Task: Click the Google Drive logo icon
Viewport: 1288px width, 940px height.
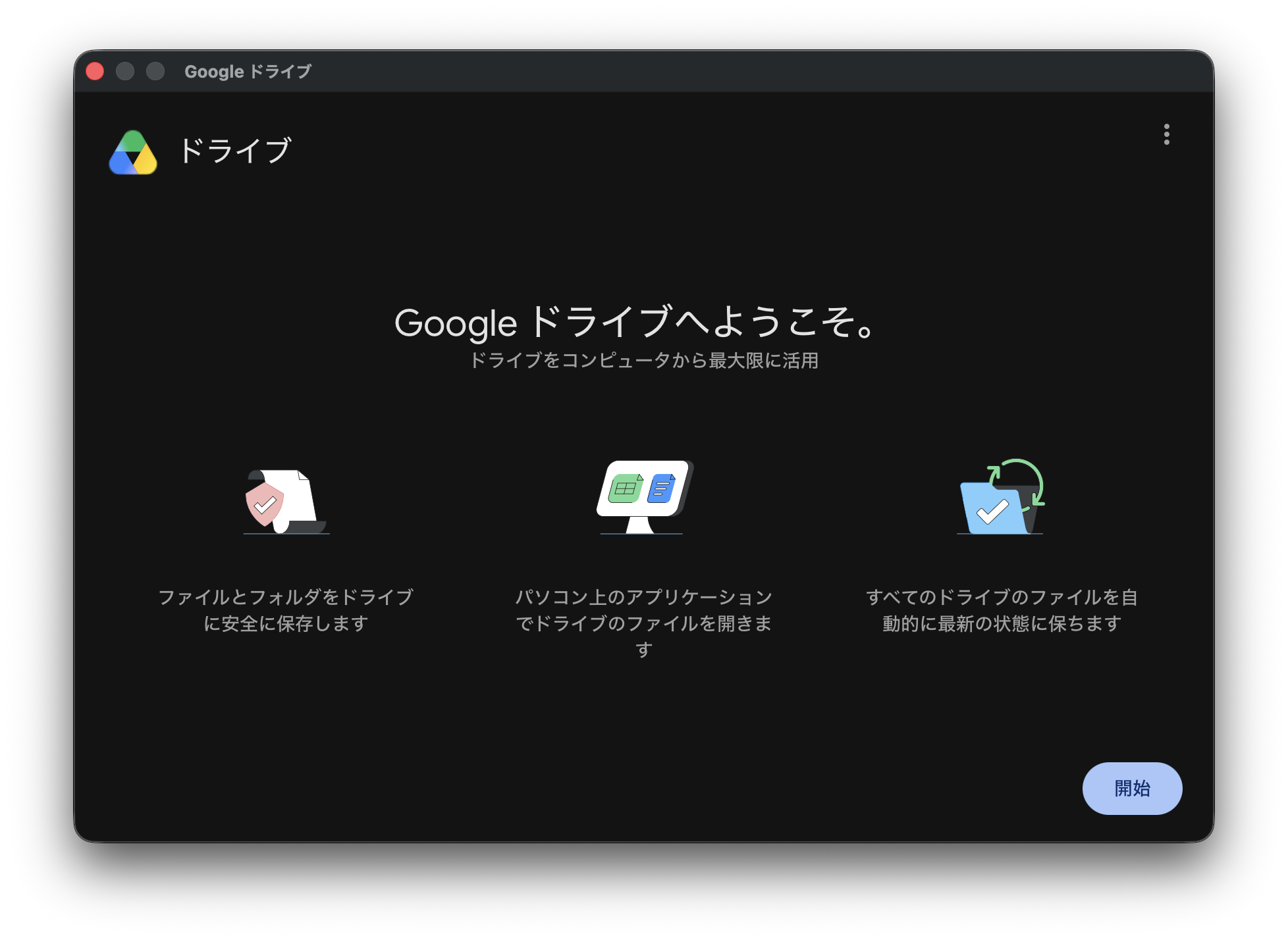Action: tap(133, 152)
